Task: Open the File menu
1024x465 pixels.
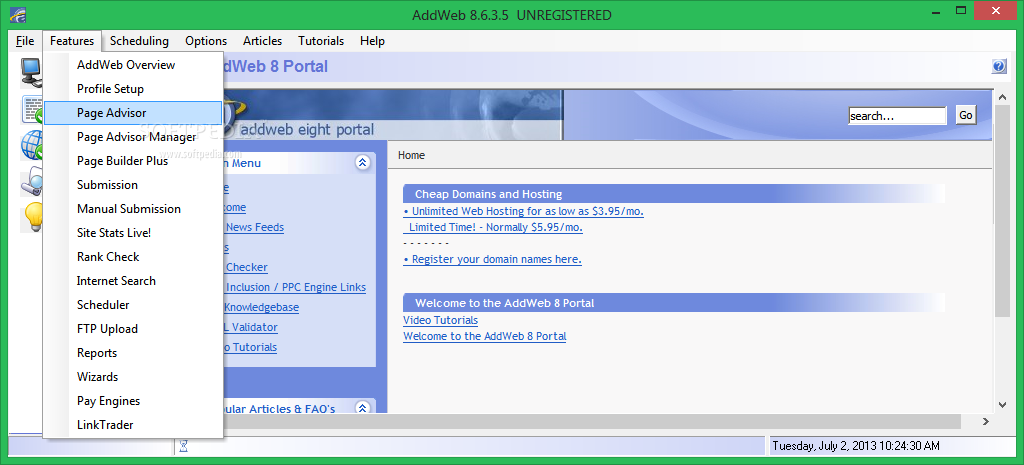Action: pyautogui.click(x=25, y=40)
